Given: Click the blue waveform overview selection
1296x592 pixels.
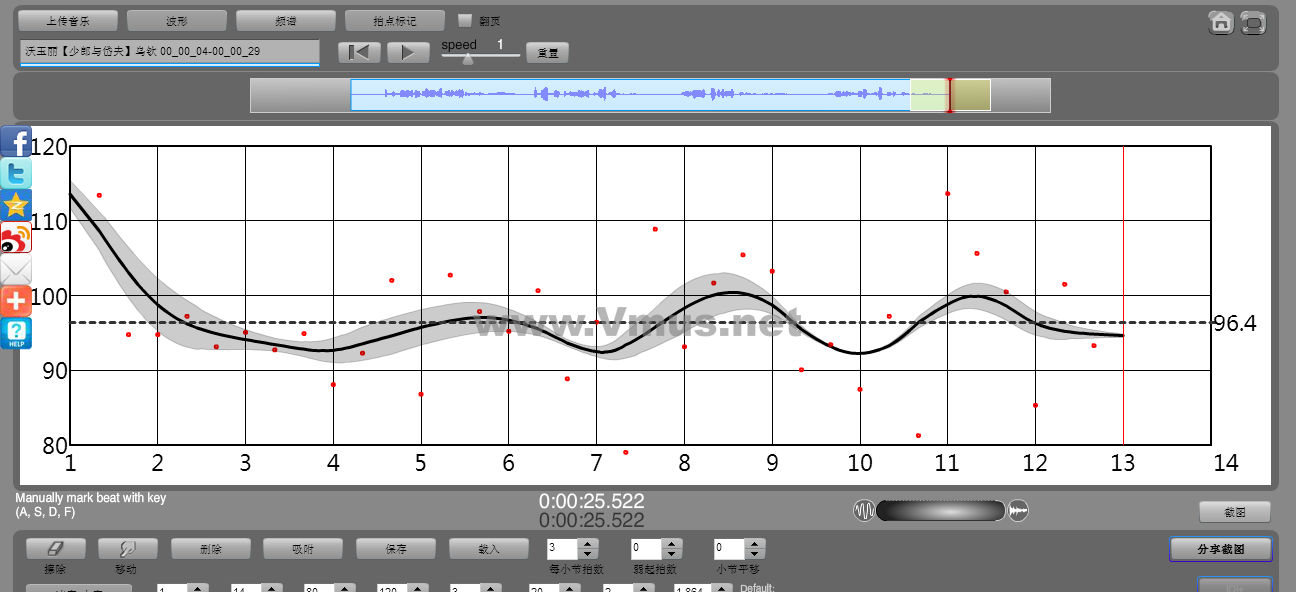Looking at the screenshot, I should coord(630,95).
